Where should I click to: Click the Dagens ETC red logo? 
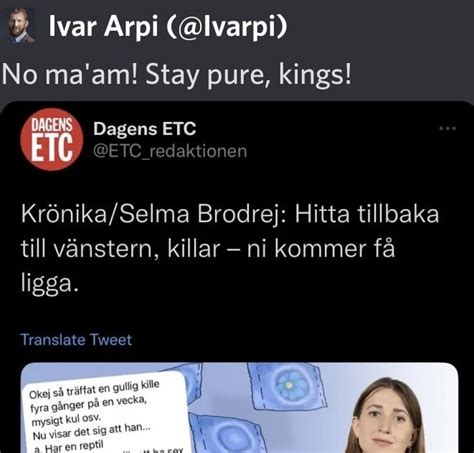[52, 139]
